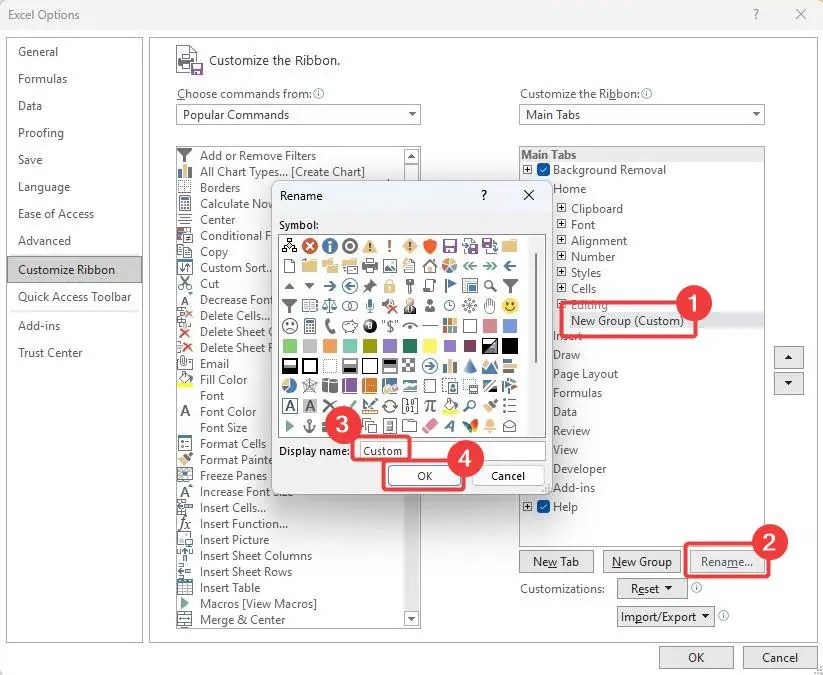Screen dimensions: 823x675
Task: Expand the Help tab node
Action: coord(527,507)
